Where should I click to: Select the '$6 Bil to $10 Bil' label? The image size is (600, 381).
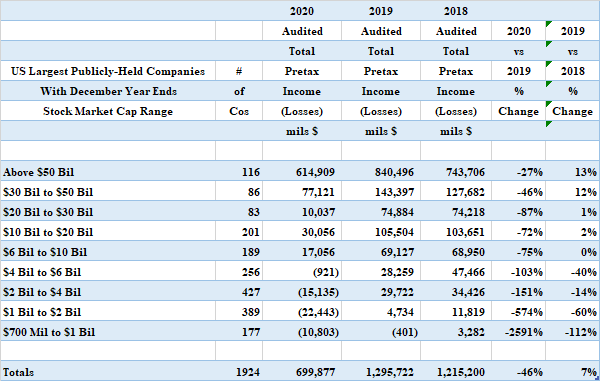(x=45, y=252)
